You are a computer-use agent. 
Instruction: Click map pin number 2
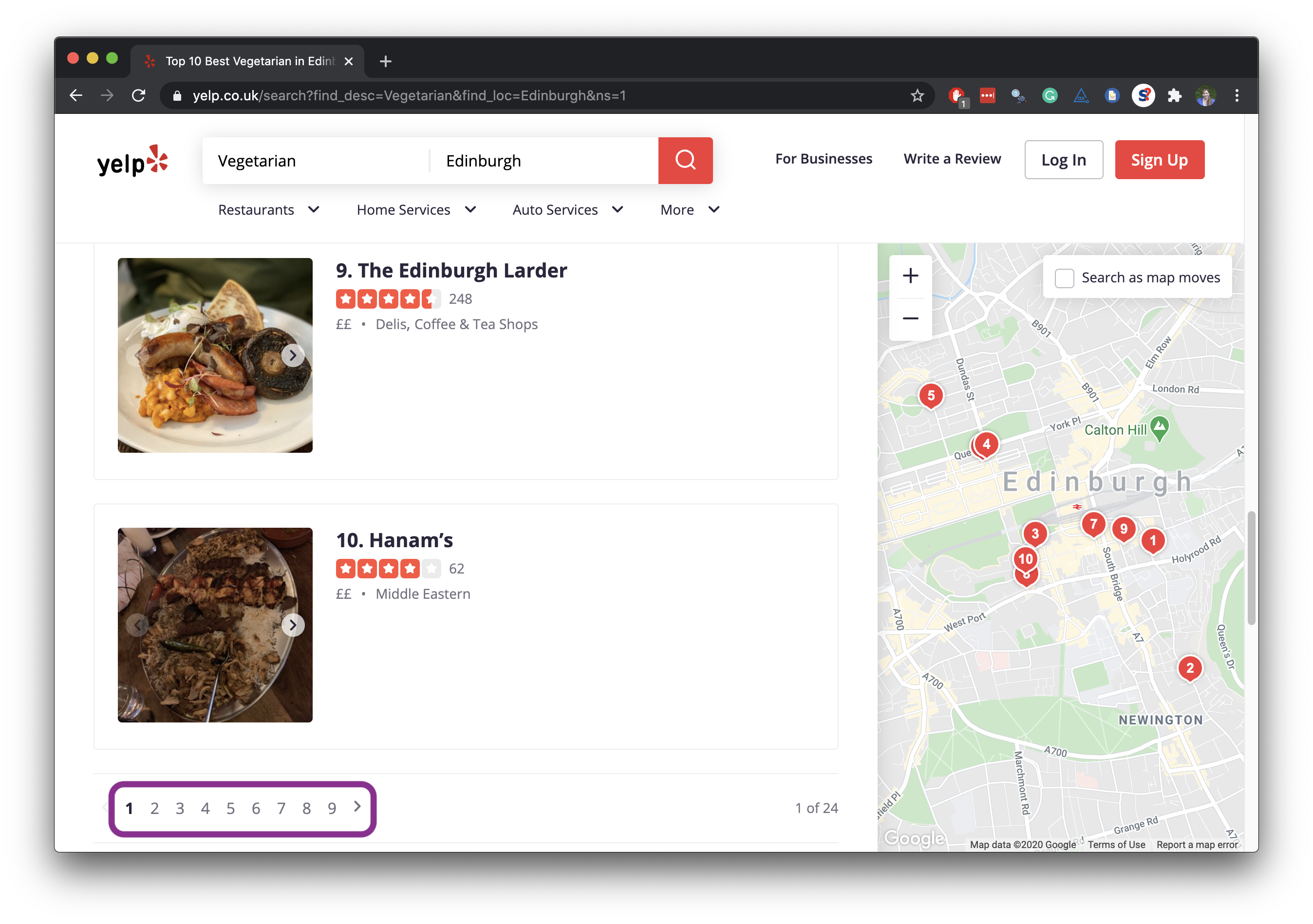[x=1190, y=668]
